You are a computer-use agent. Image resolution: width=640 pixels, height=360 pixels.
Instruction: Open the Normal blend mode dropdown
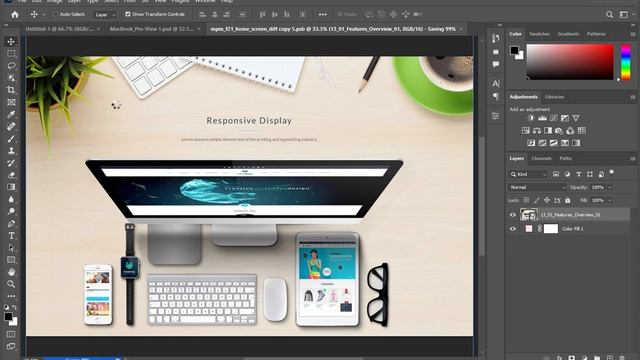pyautogui.click(x=538, y=187)
